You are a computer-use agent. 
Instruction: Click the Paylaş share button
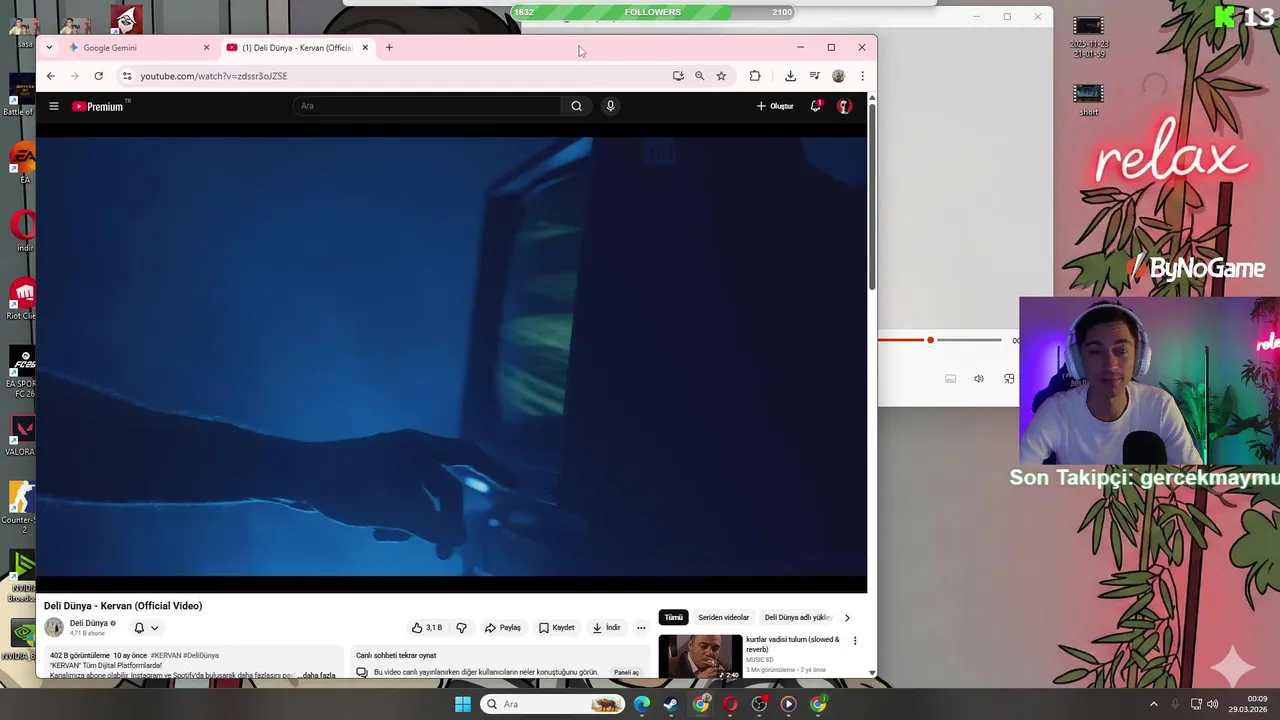503,628
